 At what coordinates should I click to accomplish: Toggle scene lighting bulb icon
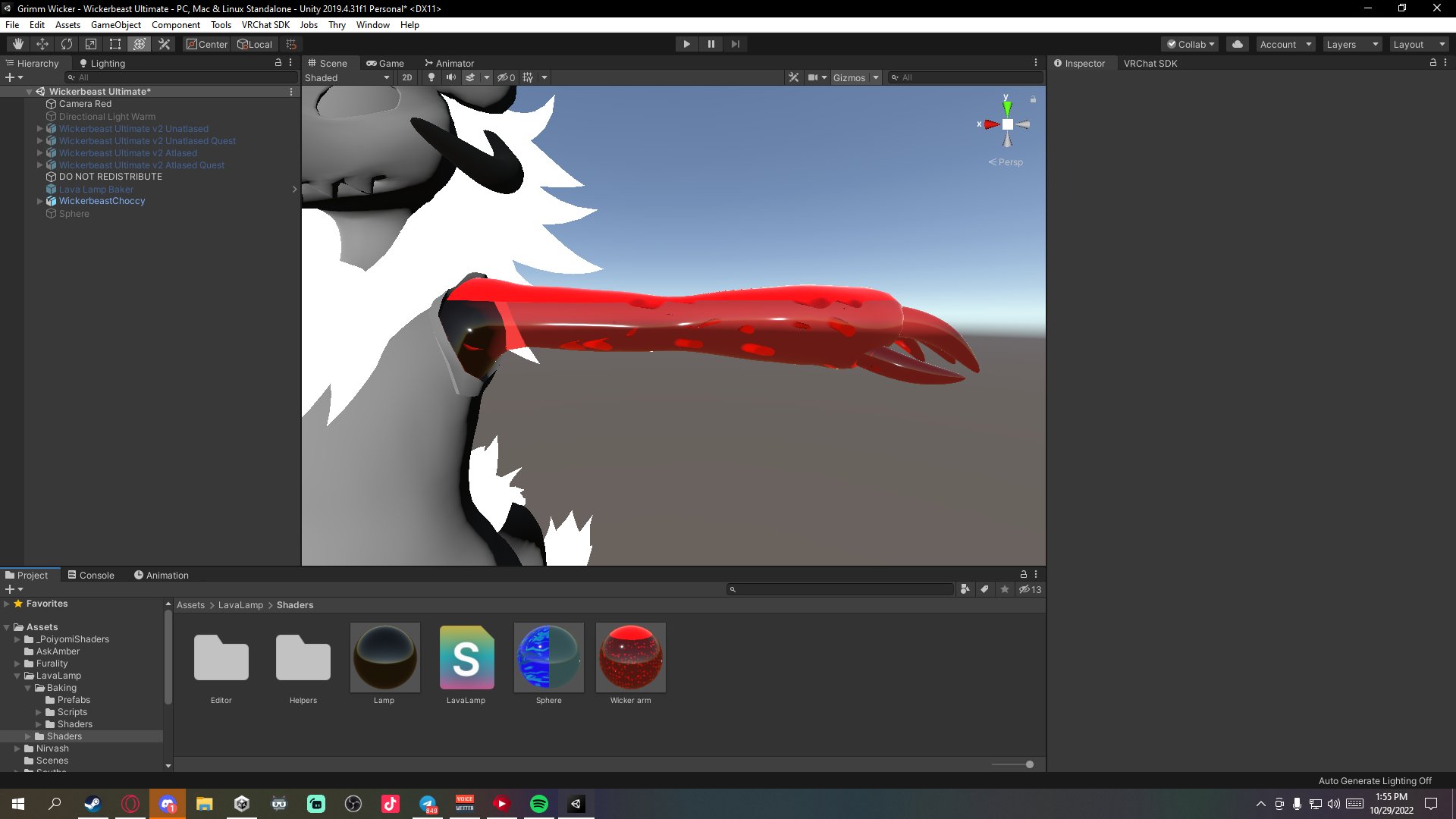(431, 77)
